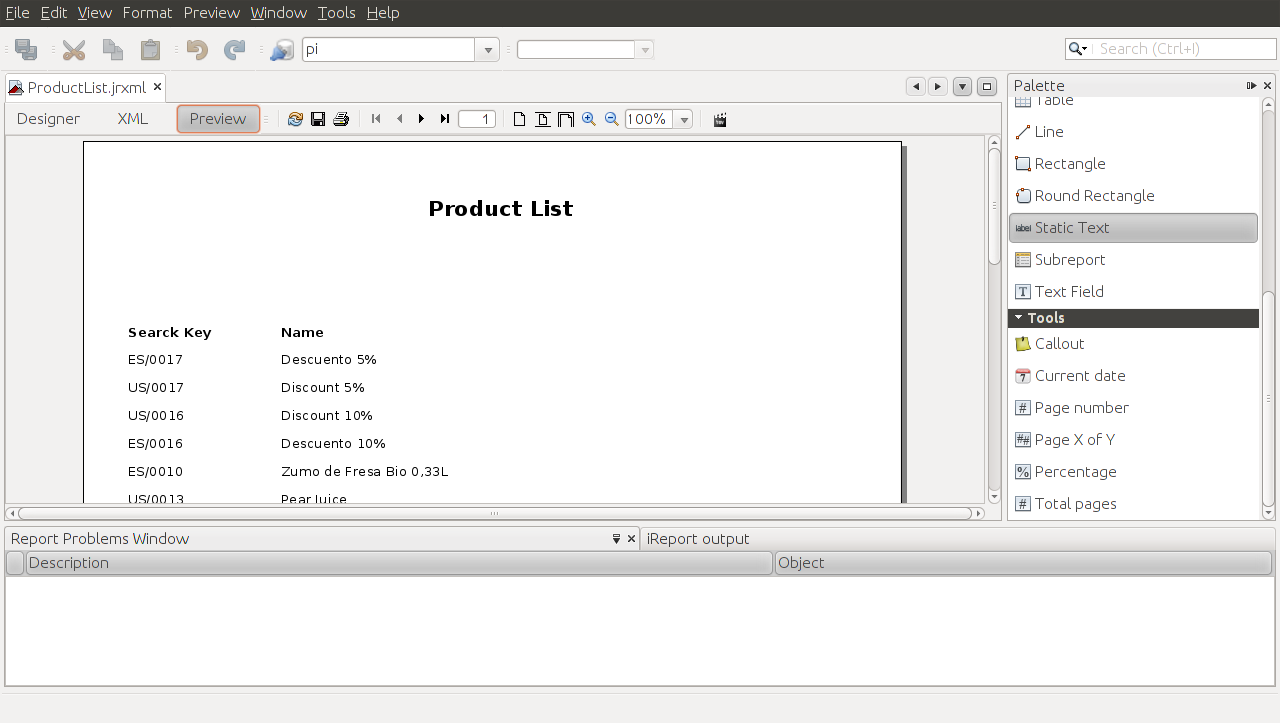Reload the report preview
This screenshot has height=723, width=1280.
pos(295,119)
